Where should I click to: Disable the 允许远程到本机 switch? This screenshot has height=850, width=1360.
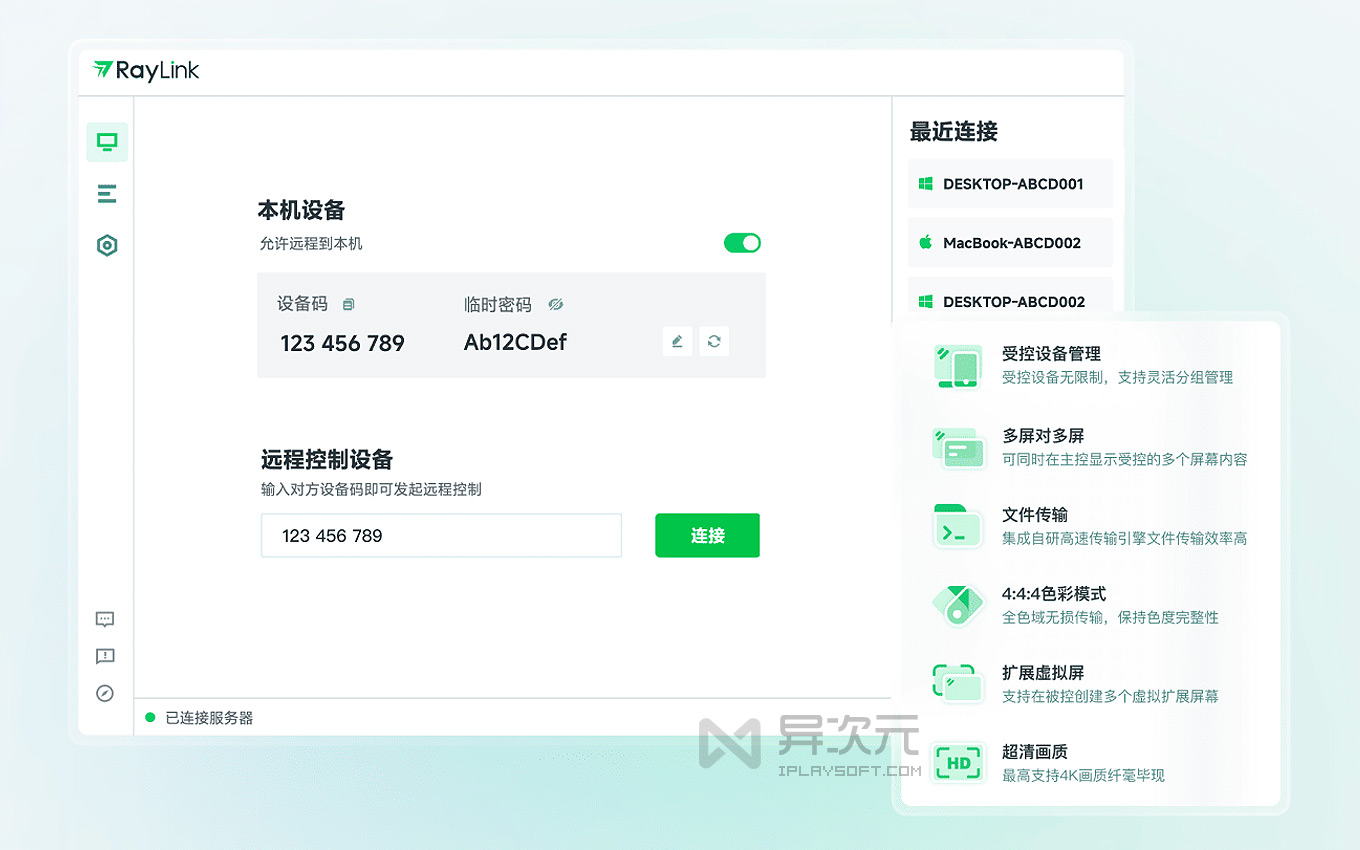pyautogui.click(x=742, y=242)
